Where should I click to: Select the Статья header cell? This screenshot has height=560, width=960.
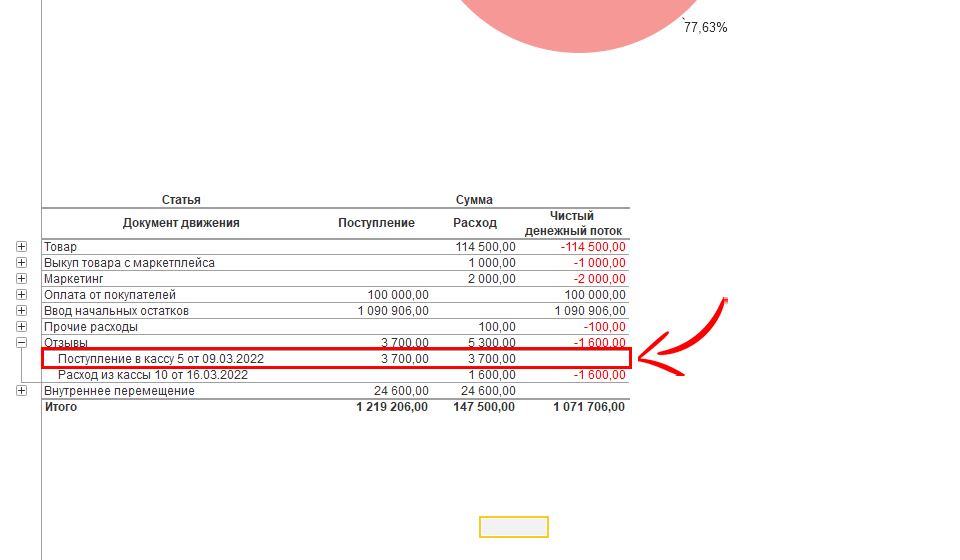pyautogui.click(x=181, y=200)
